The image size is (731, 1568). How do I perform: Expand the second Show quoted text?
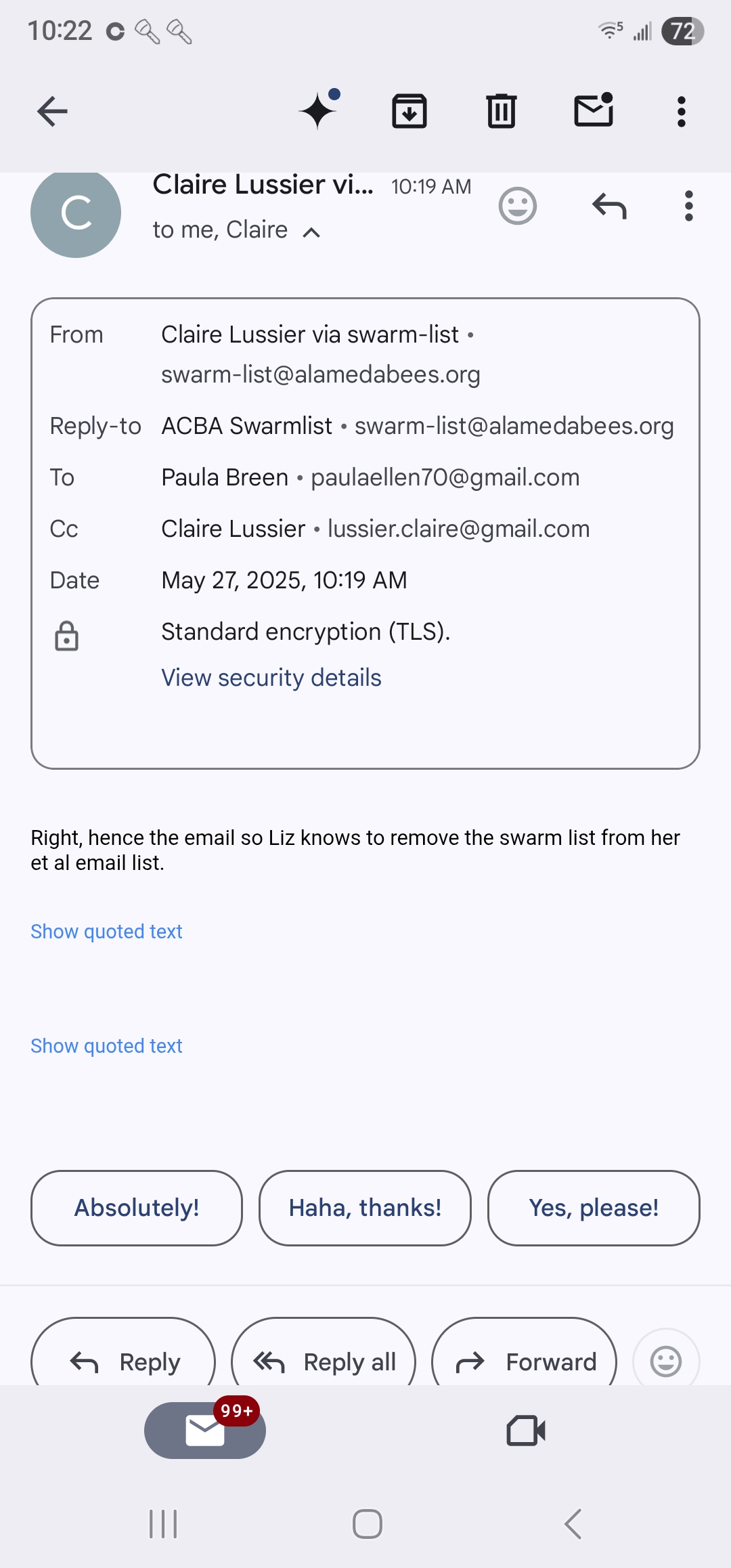tap(106, 1046)
